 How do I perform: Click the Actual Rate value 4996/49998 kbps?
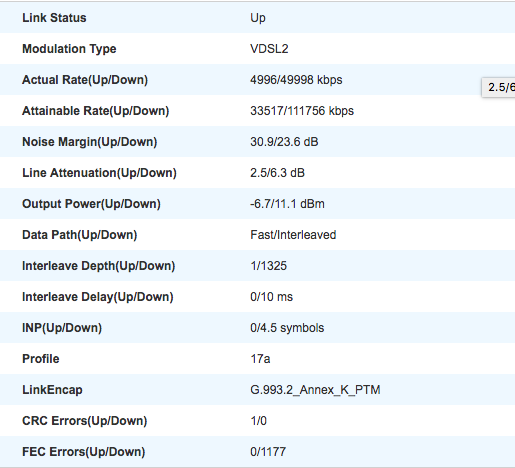[x=296, y=80]
